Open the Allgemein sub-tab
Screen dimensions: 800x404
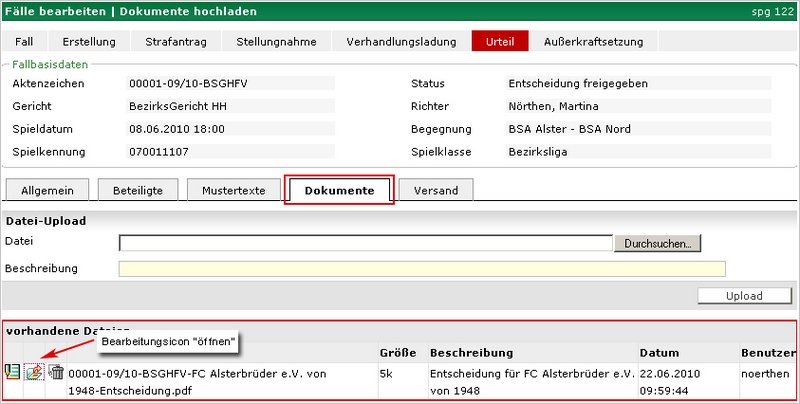[x=48, y=190]
